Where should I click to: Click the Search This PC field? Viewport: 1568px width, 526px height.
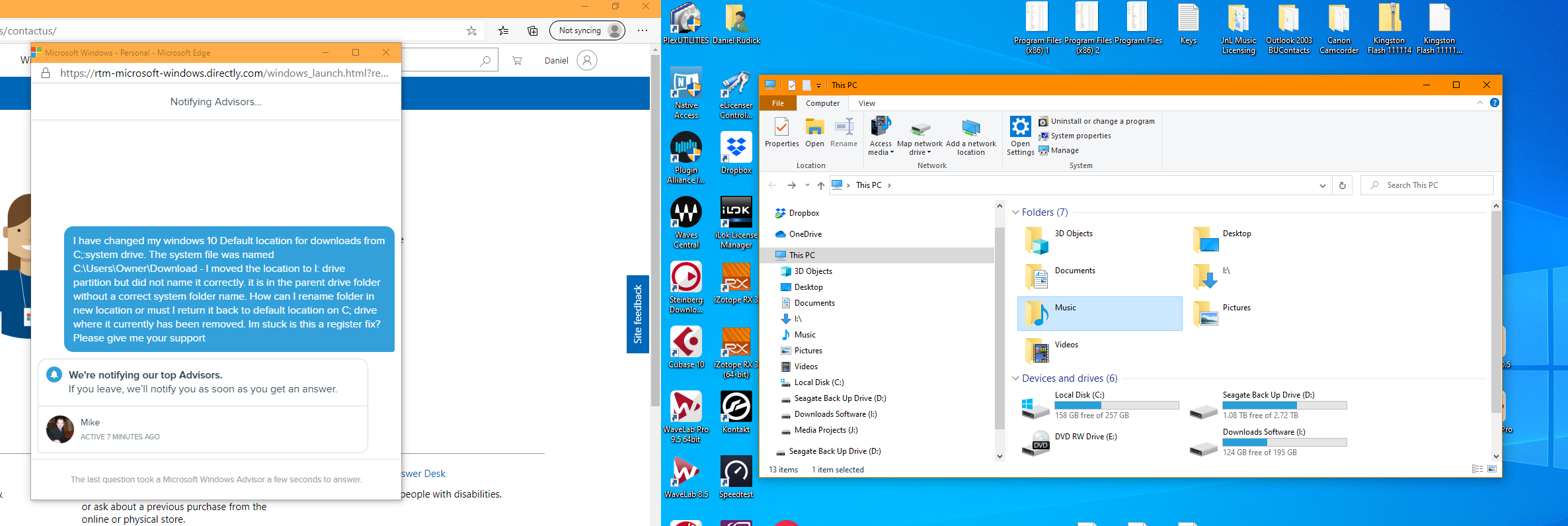coord(1427,185)
